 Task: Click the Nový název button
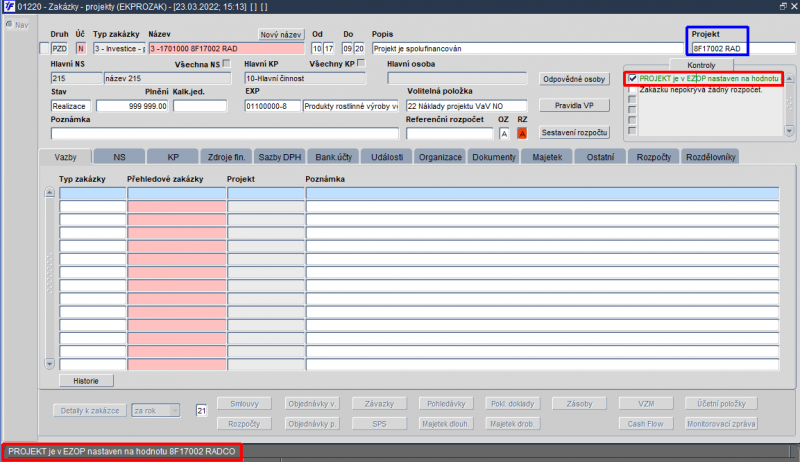(281, 35)
